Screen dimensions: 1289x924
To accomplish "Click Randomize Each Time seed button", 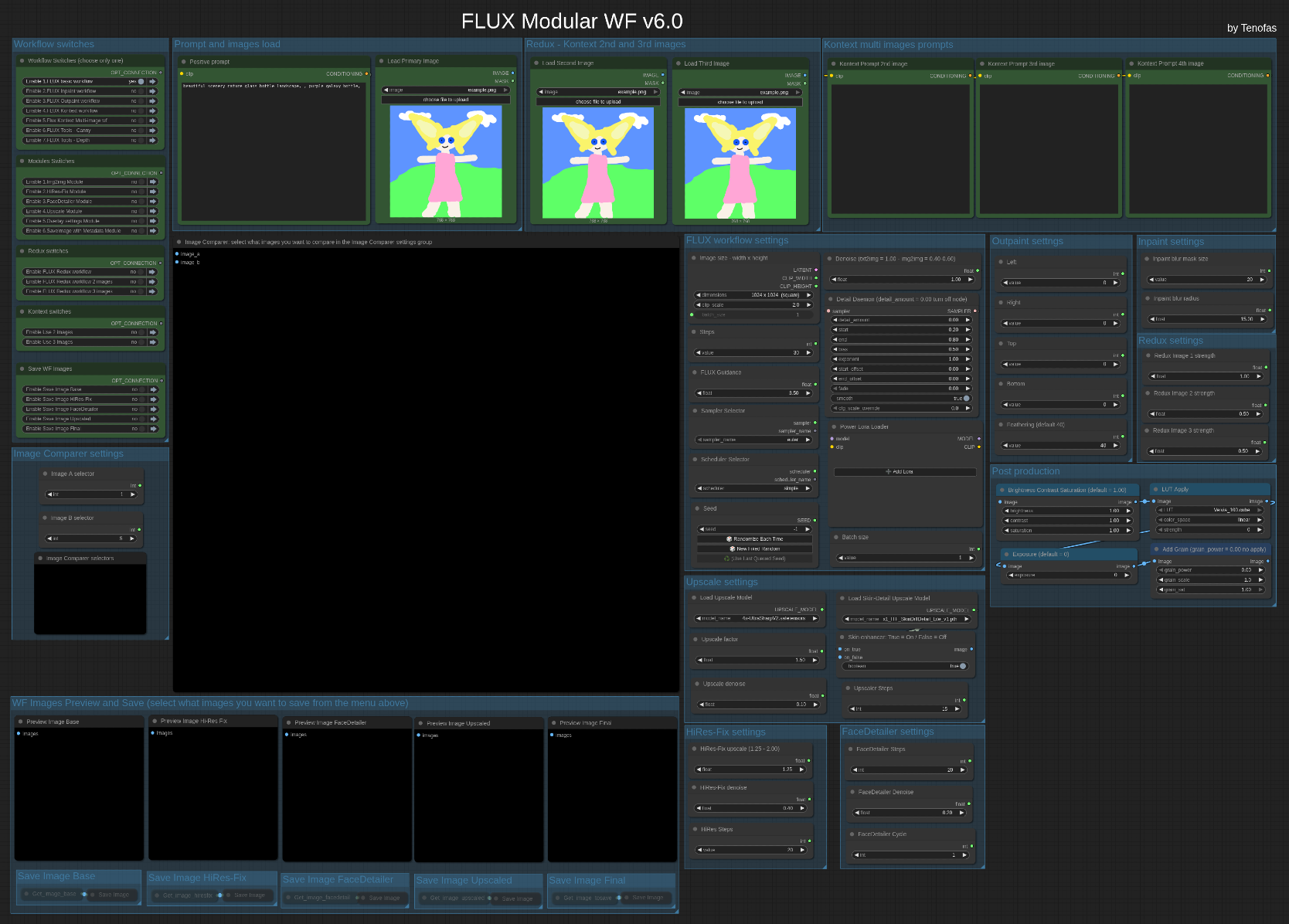I will tap(755, 539).
